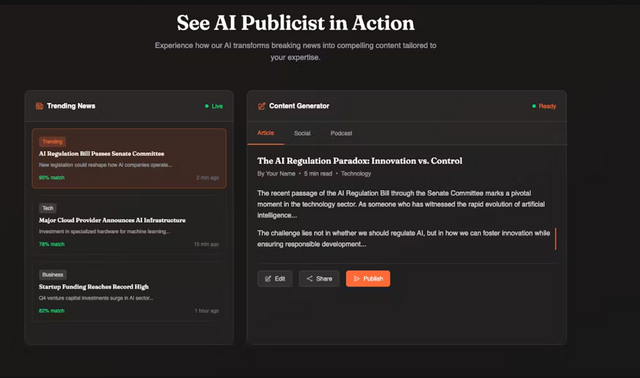Click the orange scrollbar in article preview
This screenshot has height=378, width=640.
pos(556,238)
